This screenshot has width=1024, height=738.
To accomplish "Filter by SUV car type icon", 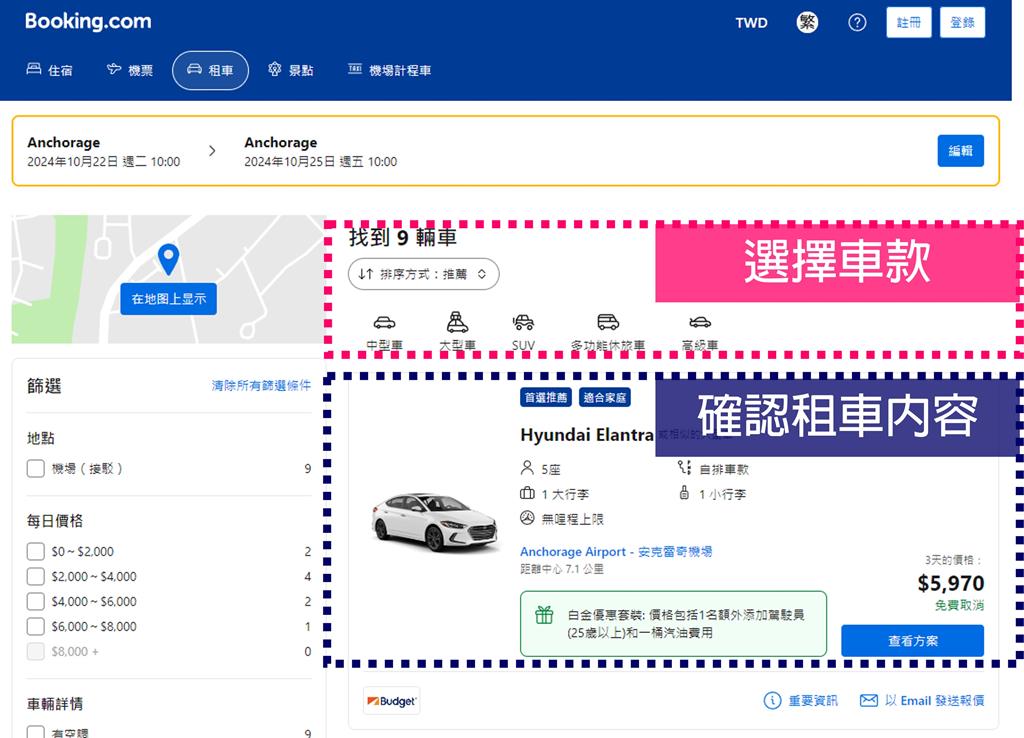I will pyautogui.click(x=523, y=322).
